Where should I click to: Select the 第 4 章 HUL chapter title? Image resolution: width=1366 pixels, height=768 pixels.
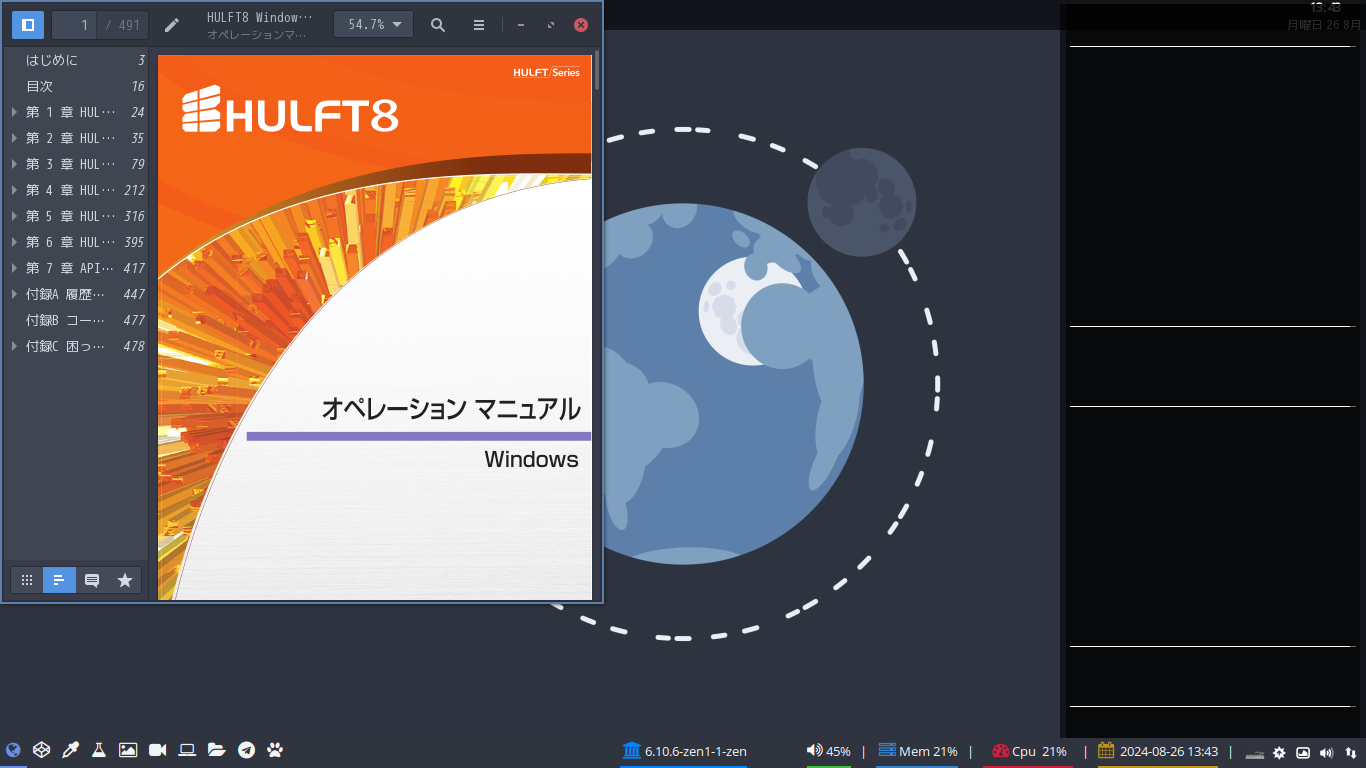(x=71, y=190)
